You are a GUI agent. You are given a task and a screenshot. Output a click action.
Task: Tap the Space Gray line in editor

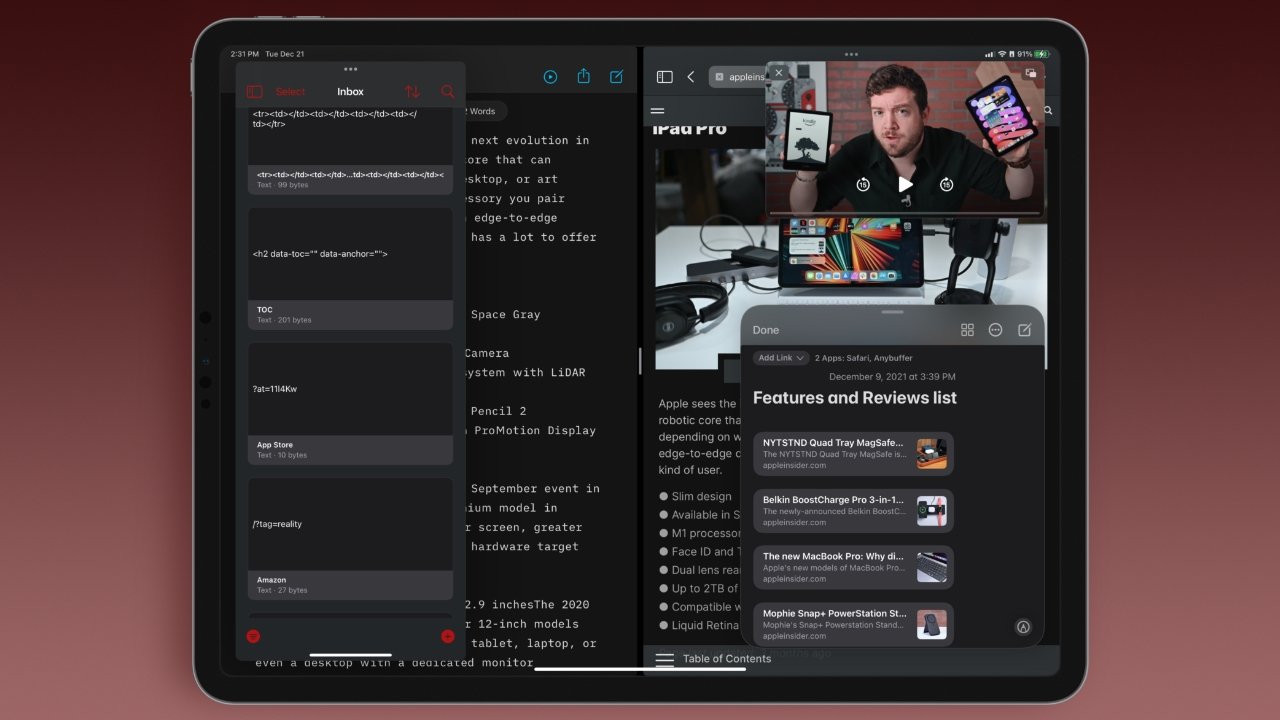point(505,314)
